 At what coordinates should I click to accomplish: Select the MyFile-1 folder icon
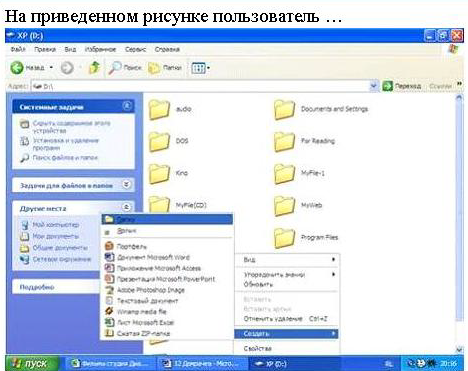[x=284, y=173]
